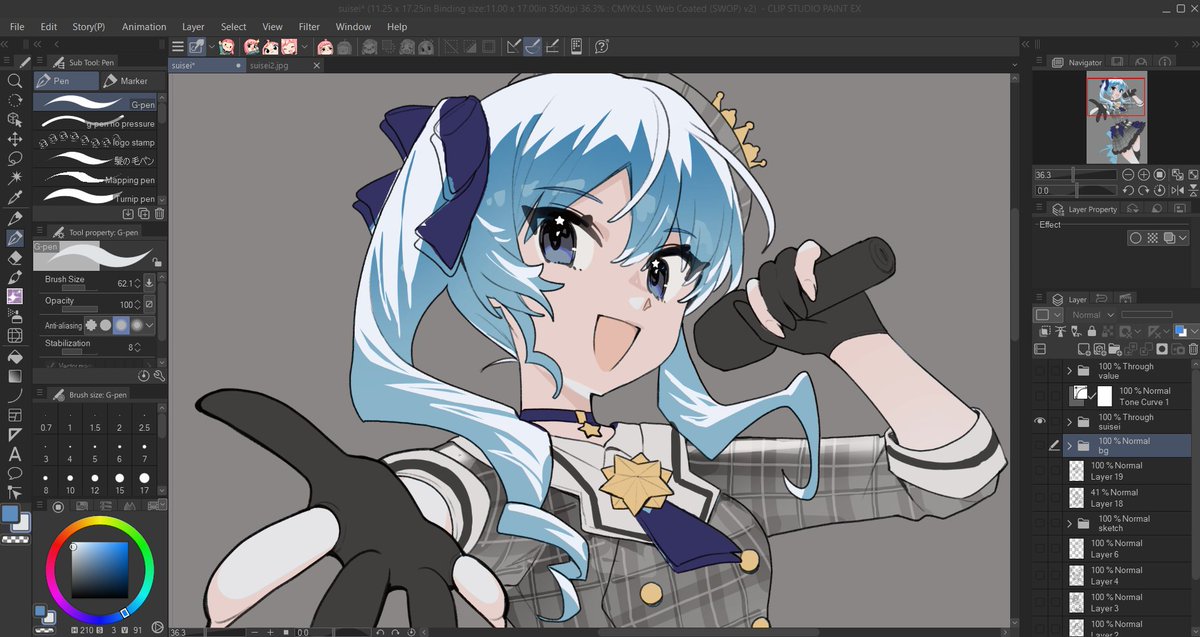Expand the bg layer folder
This screenshot has height=637, width=1200.
click(1070, 446)
